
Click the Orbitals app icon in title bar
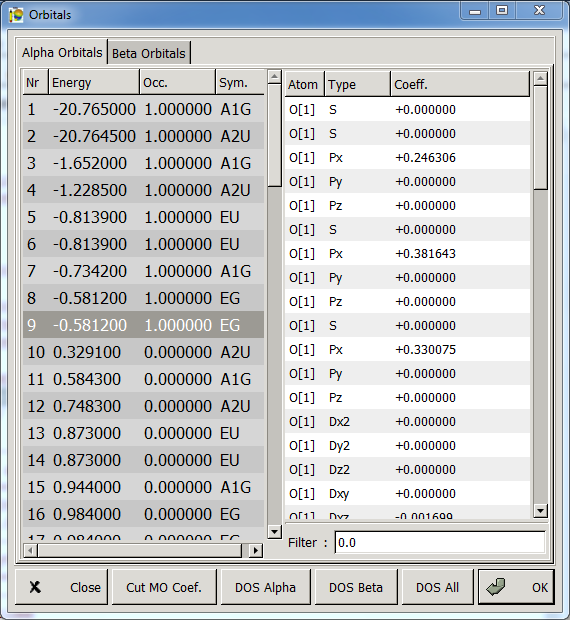pyautogui.click(x=16, y=15)
